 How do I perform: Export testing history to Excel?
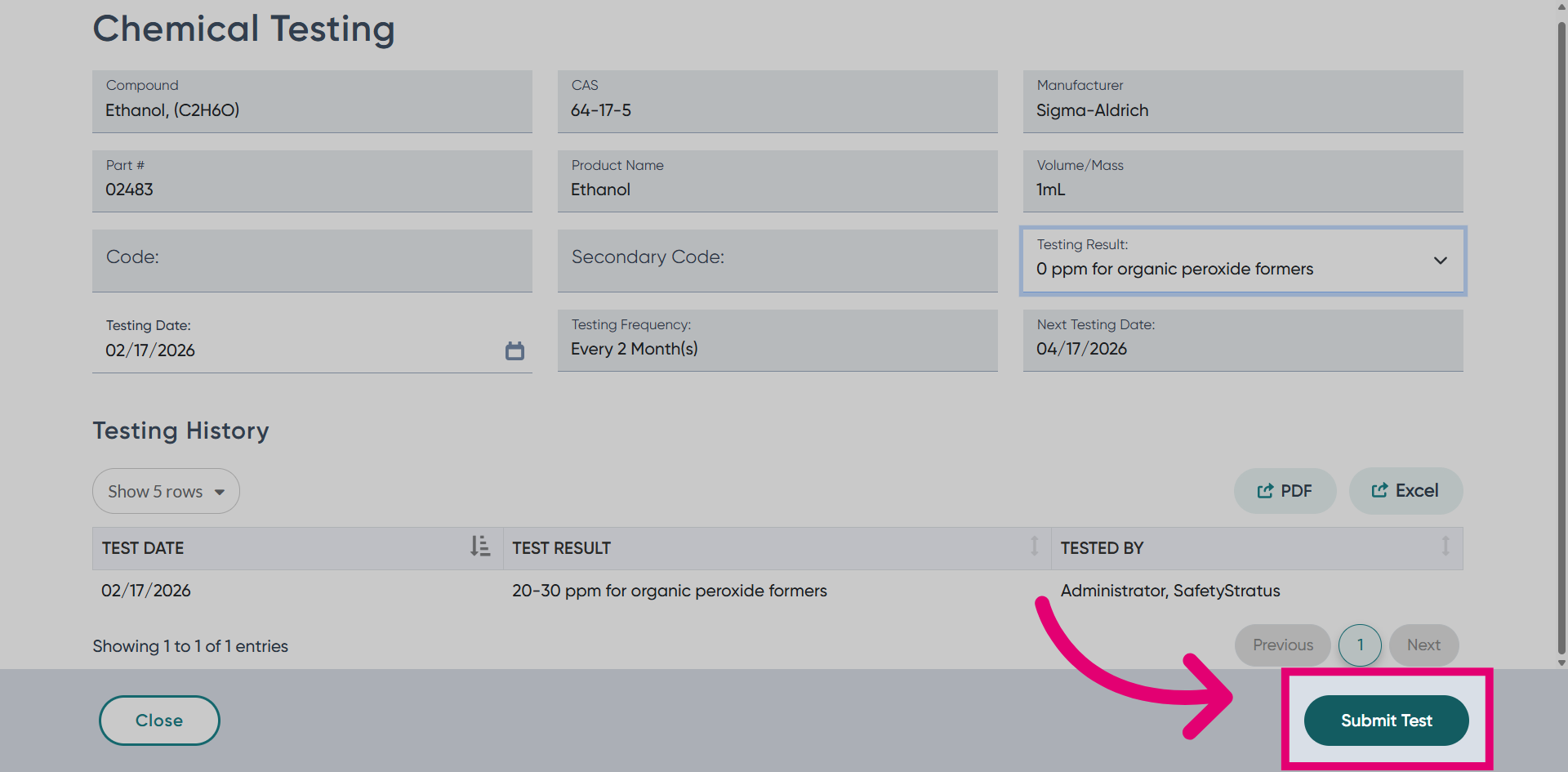click(1405, 491)
